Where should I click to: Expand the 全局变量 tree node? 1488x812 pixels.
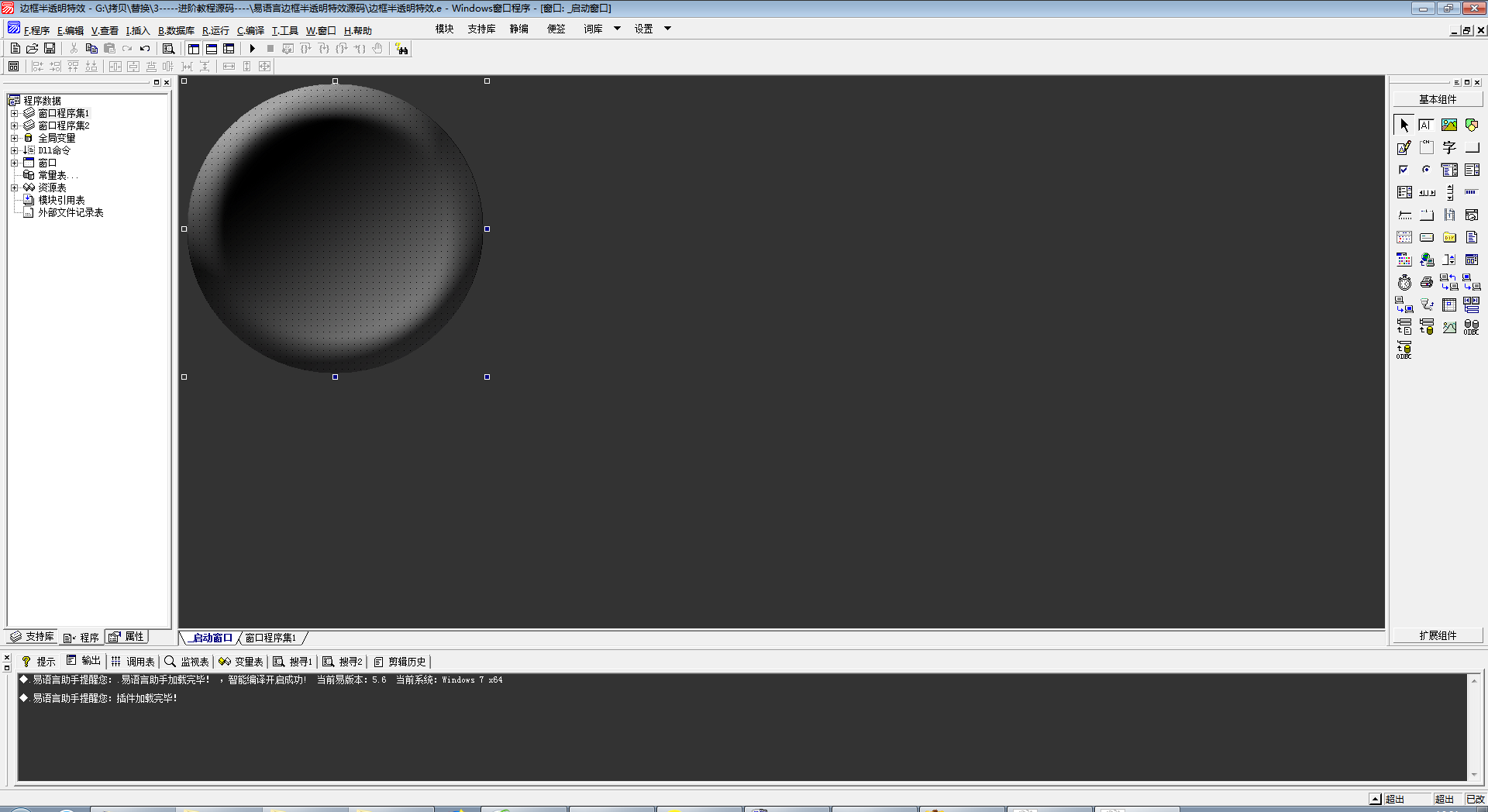(14, 138)
